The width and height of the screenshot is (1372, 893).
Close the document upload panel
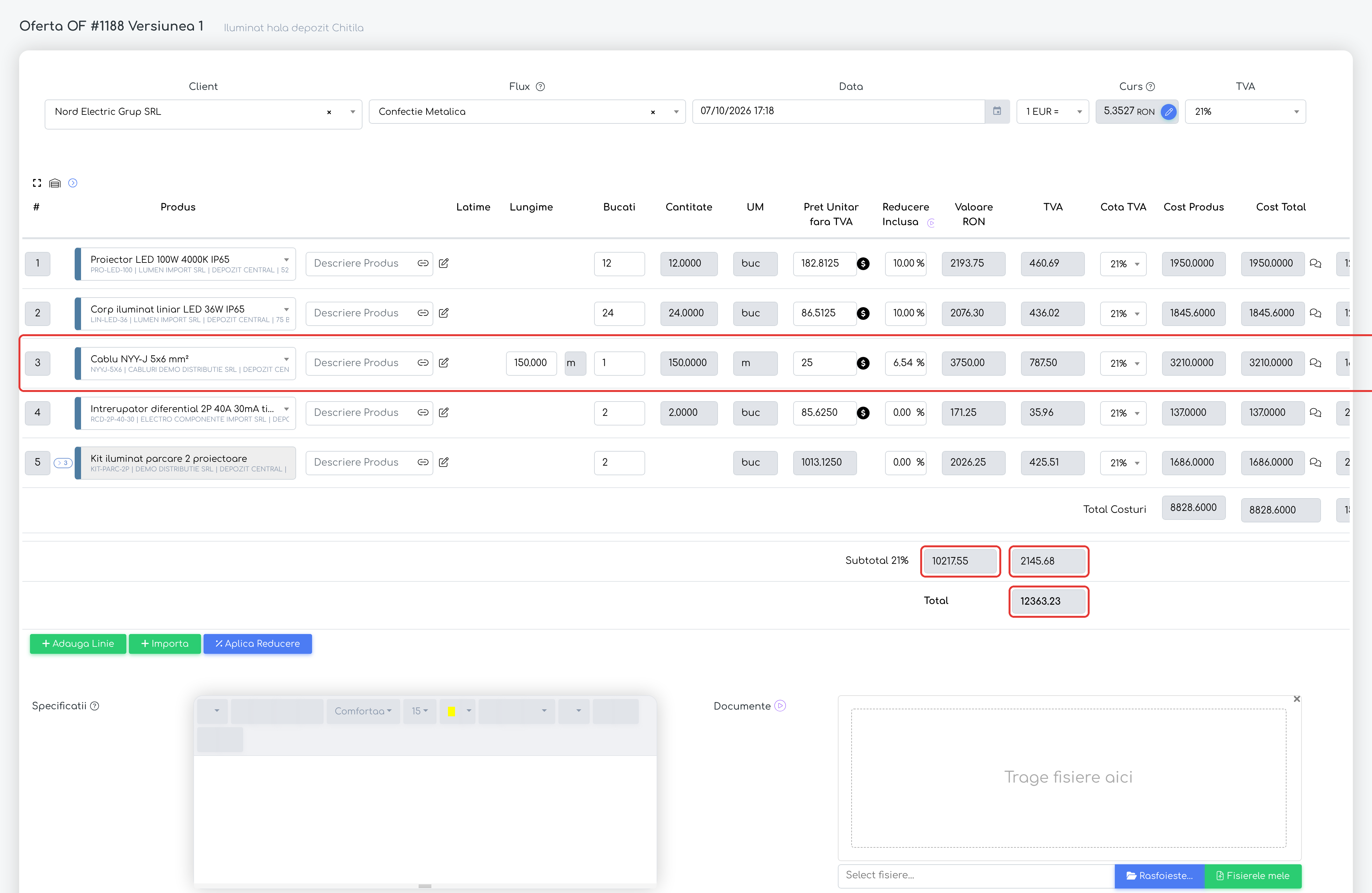(x=1296, y=699)
